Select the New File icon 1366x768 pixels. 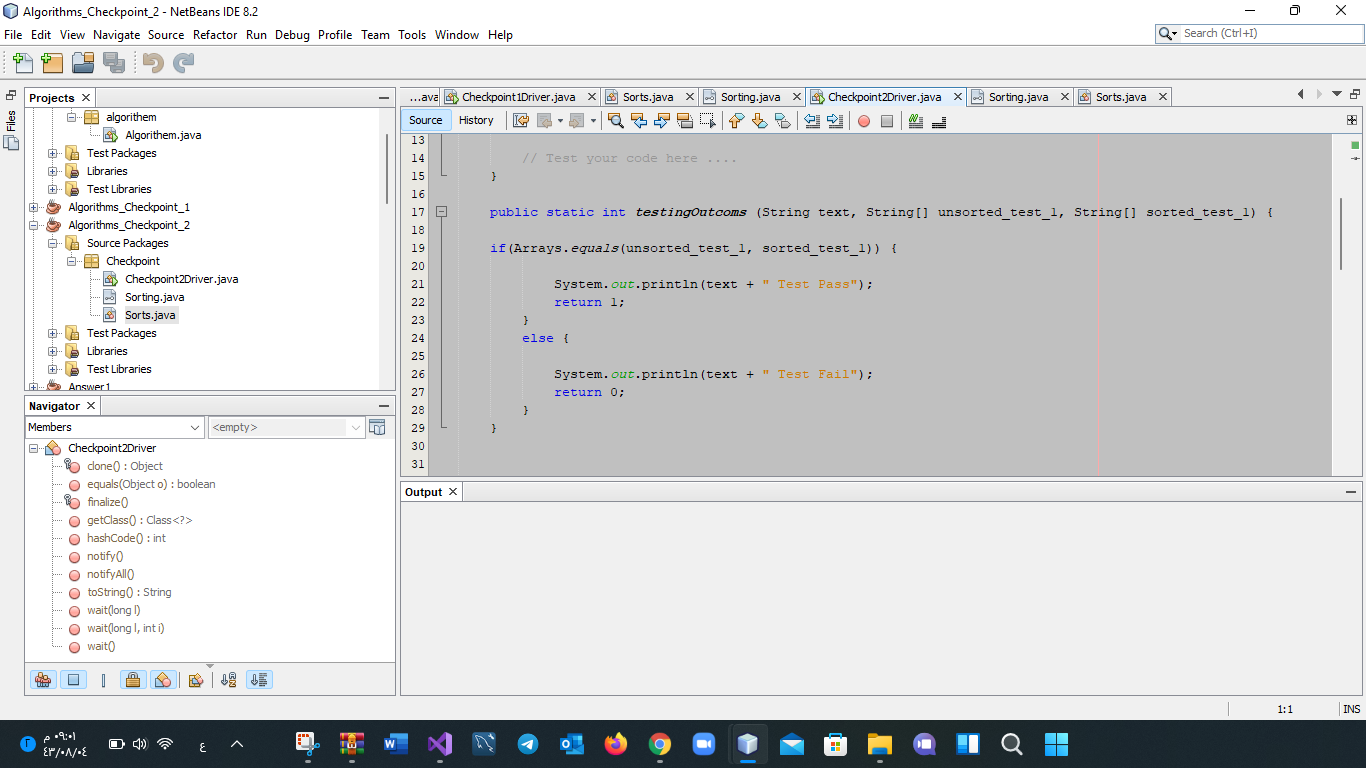click(21, 62)
